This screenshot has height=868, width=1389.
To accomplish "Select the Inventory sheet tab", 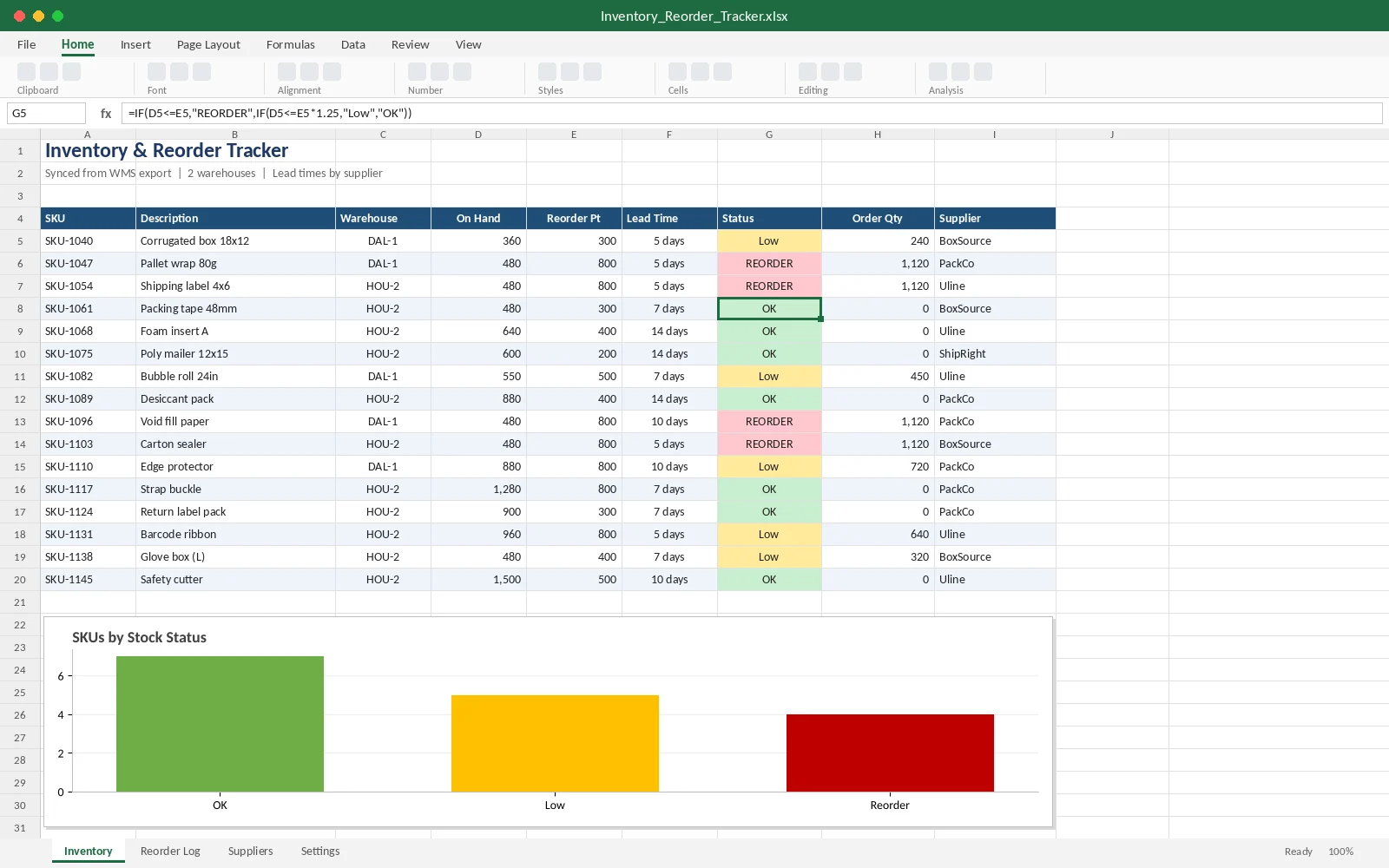I will point(89,851).
